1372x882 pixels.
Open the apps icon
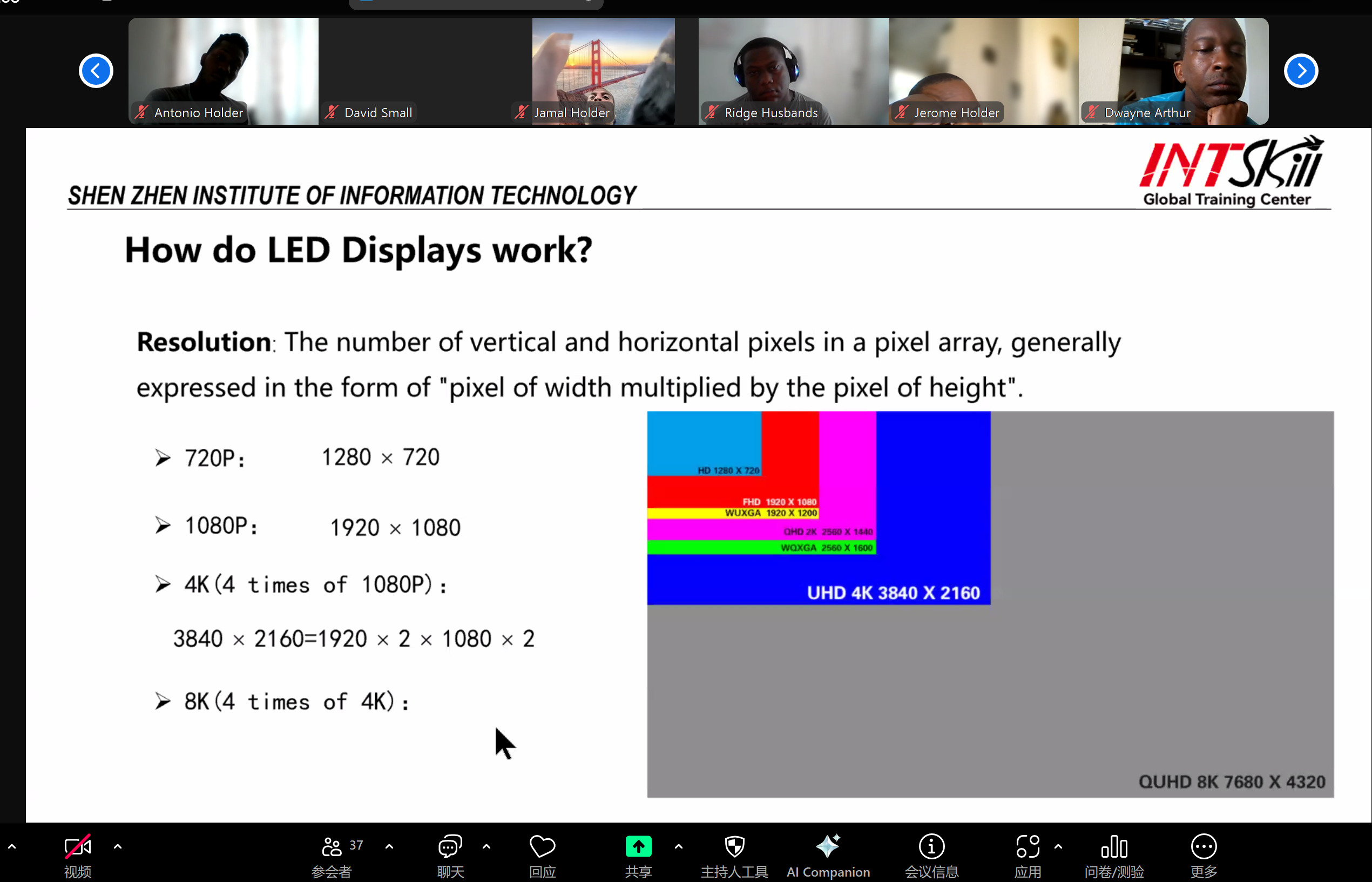point(1028,846)
